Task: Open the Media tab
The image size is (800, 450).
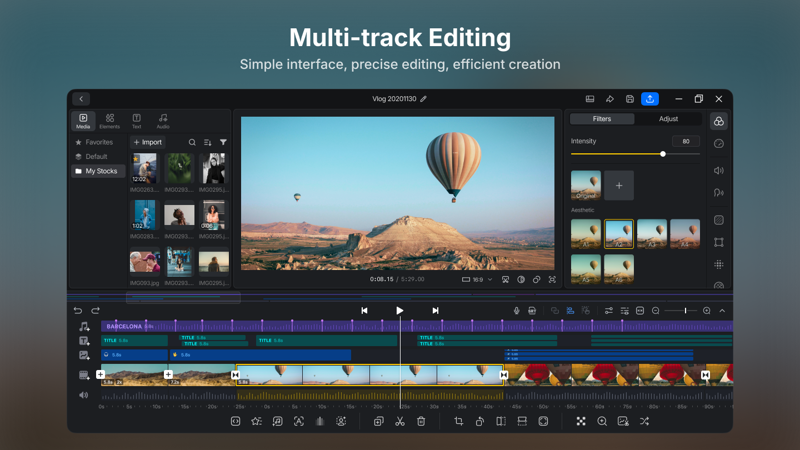Action: pyautogui.click(x=83, y=121)
